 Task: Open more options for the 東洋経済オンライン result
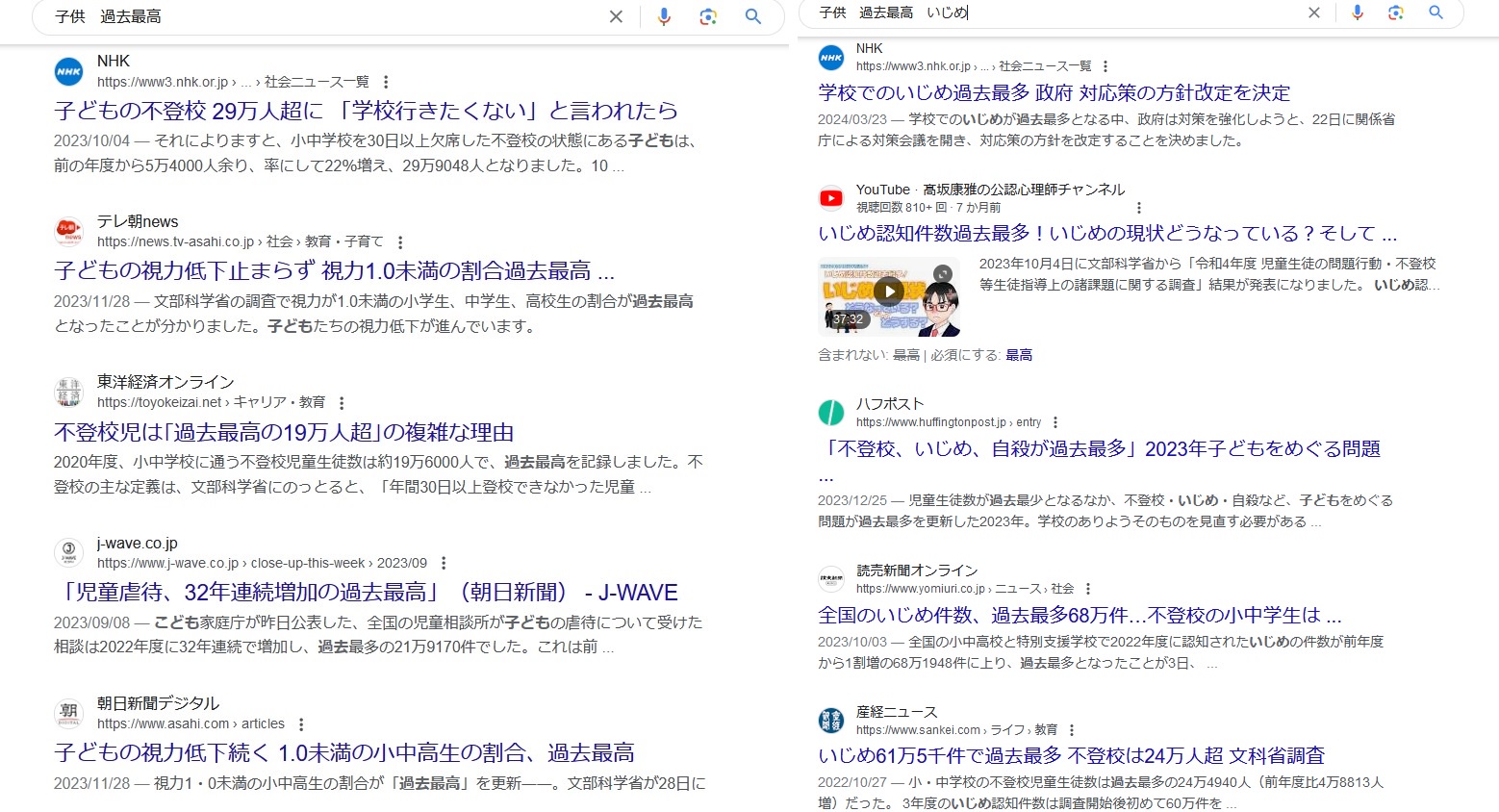click(x=342, y=403)
